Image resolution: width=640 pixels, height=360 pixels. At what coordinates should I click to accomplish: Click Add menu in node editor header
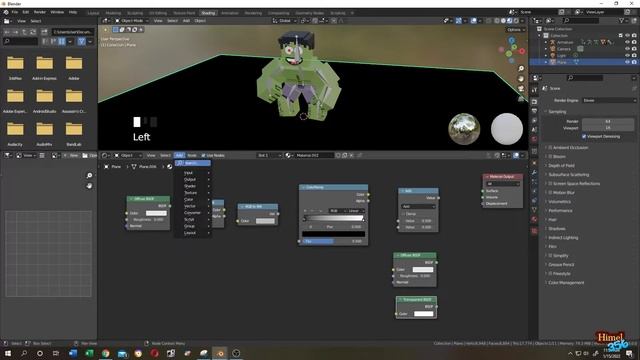179,156
